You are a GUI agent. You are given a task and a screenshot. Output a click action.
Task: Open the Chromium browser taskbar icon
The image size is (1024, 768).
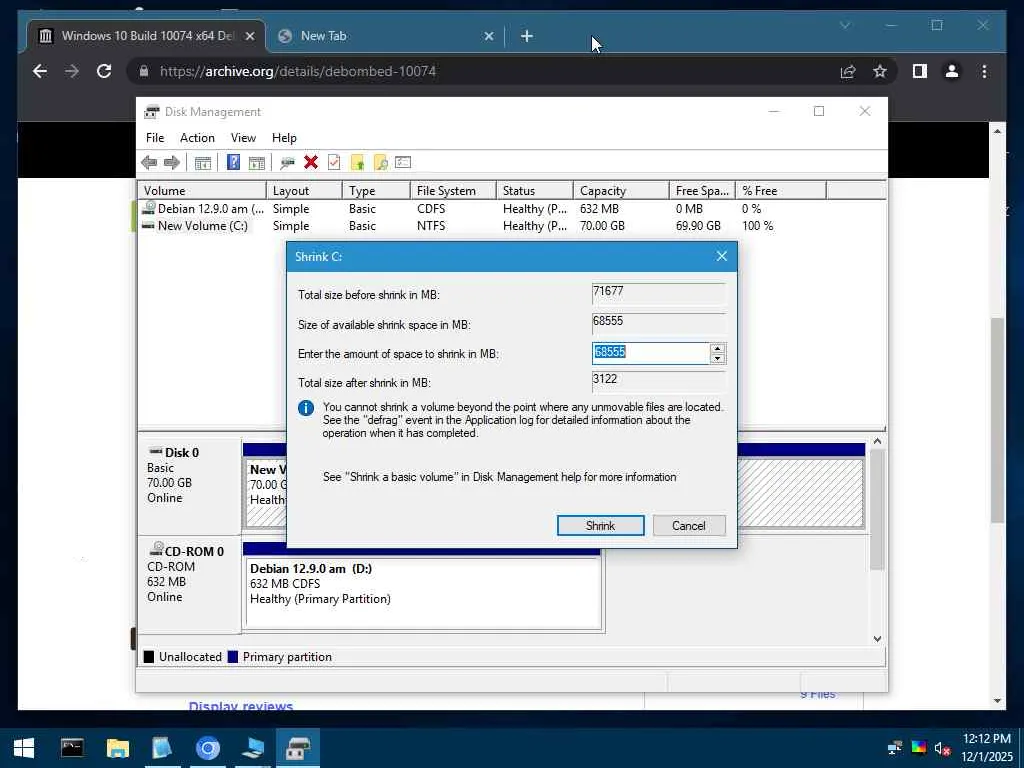click(x=208, y=748)
